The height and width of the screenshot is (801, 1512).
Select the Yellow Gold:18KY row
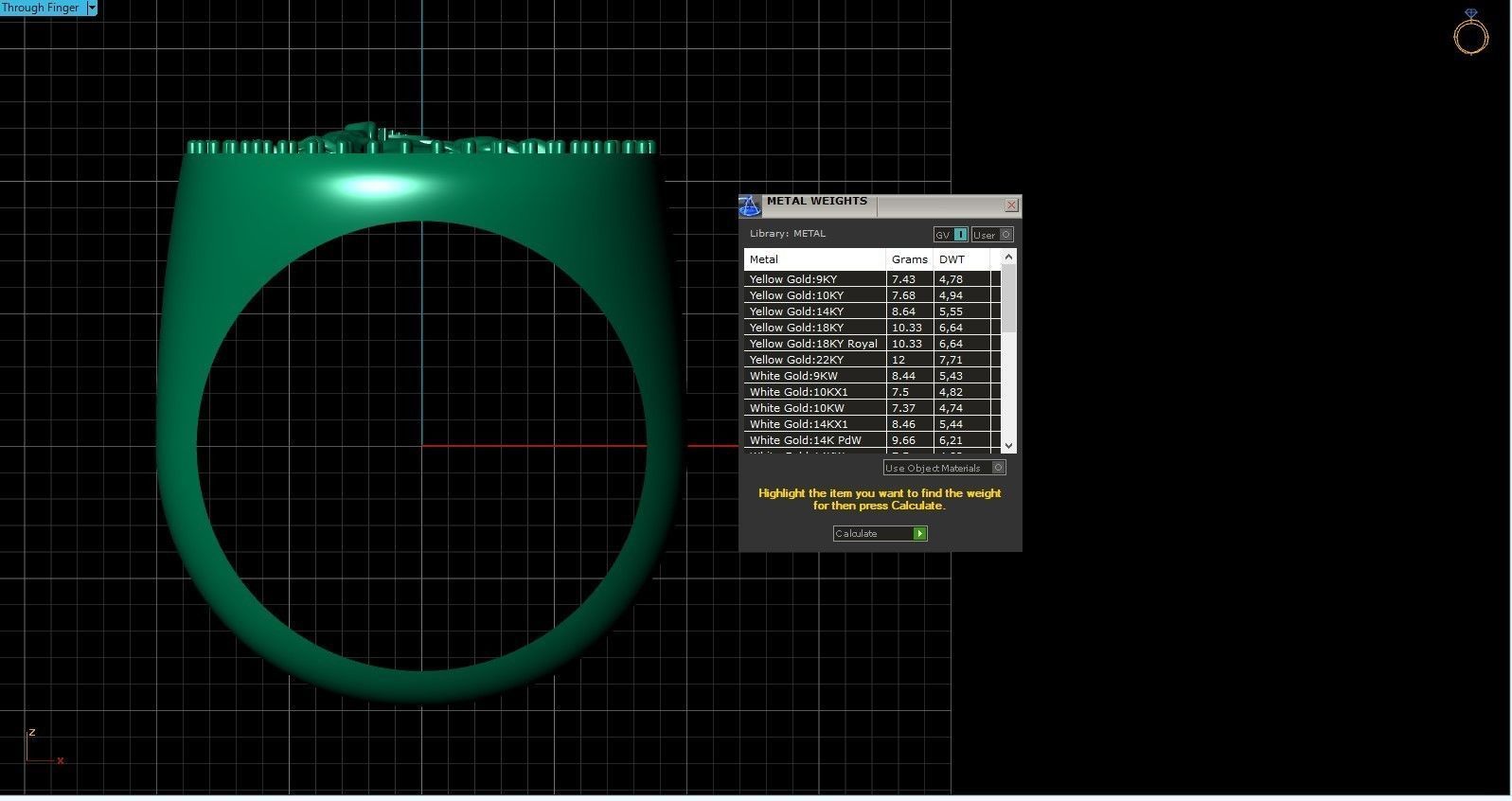click(872, 328)
